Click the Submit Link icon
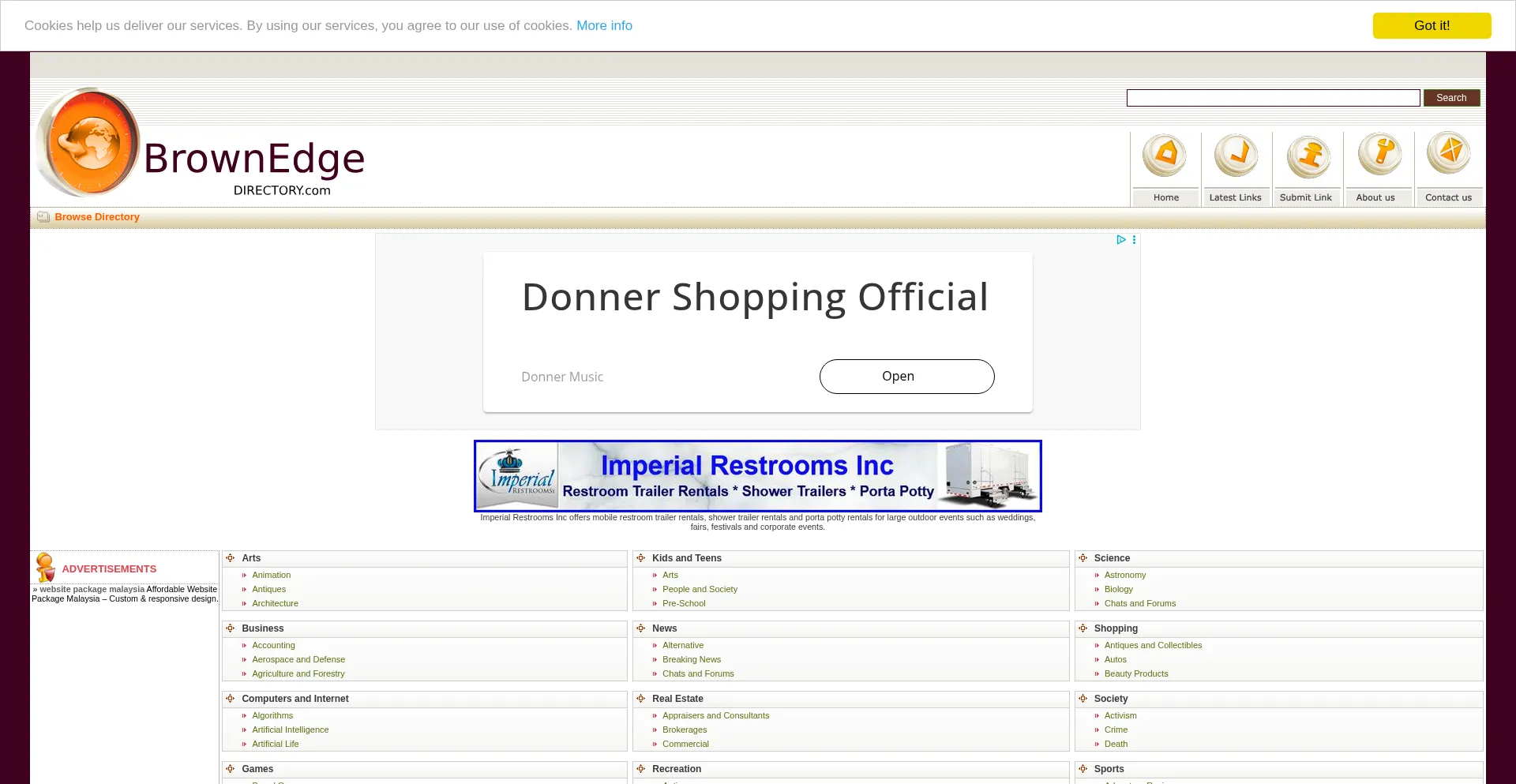This screenshot has width=1516, height=784. 1307,155
